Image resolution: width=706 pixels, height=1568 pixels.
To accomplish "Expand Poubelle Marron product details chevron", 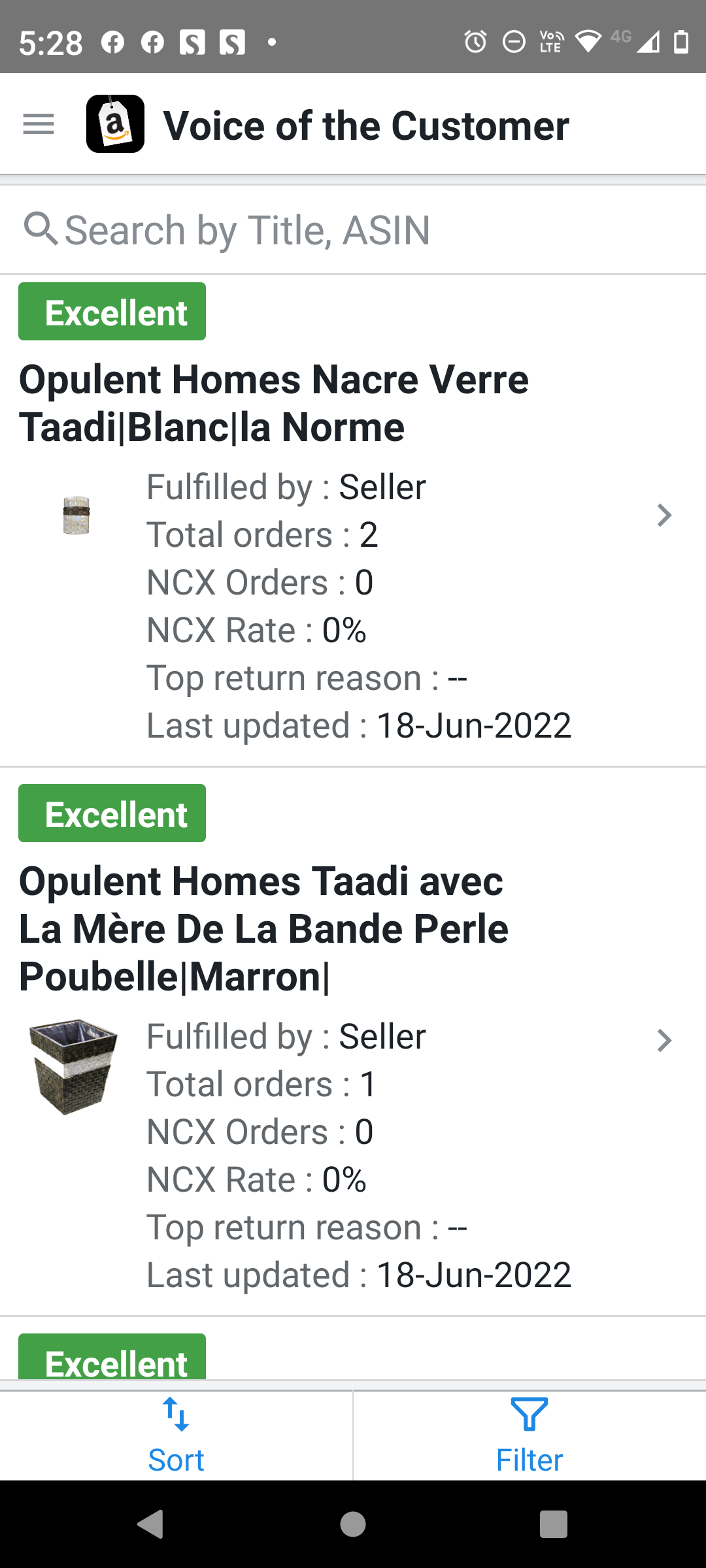I will point(664,1040).
